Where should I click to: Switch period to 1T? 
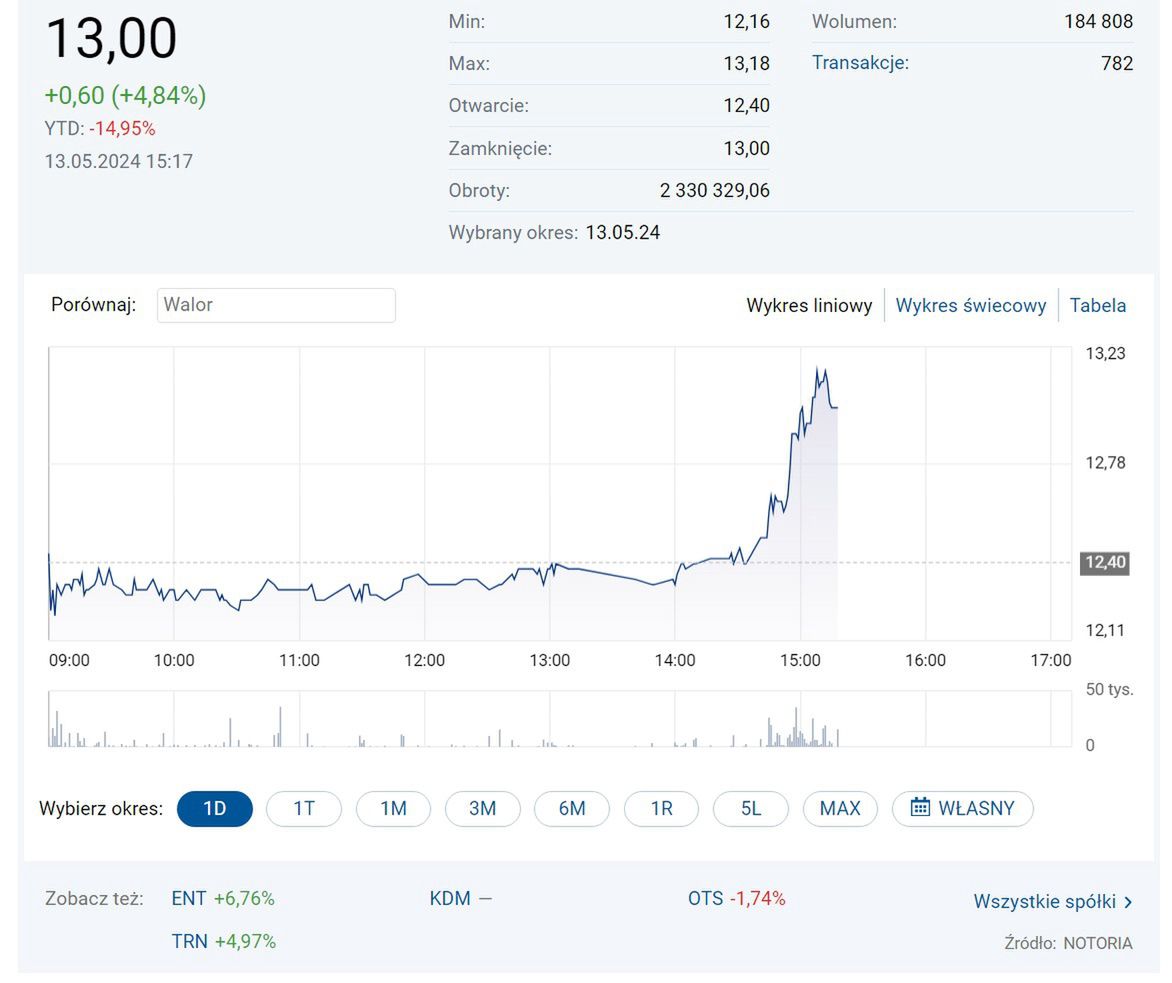(304, 808)
